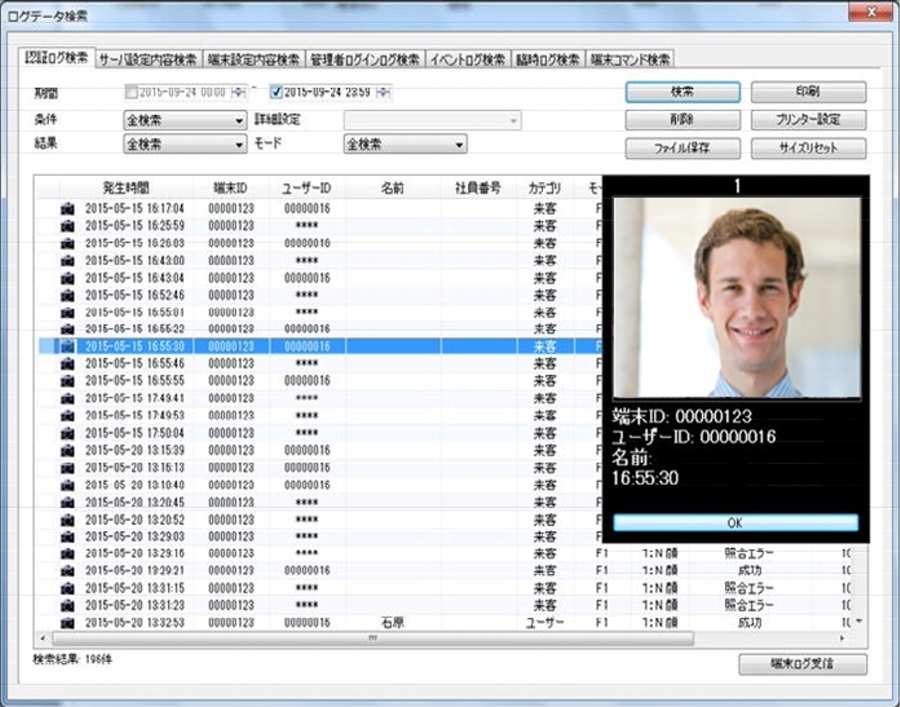
Task: Sort by 端末ID column header
Action: [x=231, y=188]
